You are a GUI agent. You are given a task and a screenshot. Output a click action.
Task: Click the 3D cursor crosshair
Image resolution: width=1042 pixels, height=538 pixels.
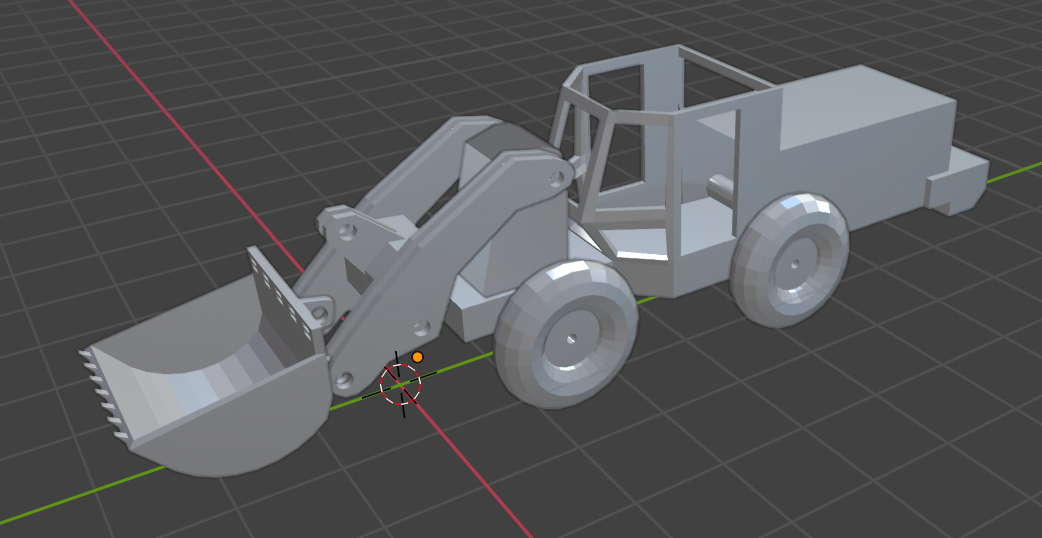click(x=401, y=384)
